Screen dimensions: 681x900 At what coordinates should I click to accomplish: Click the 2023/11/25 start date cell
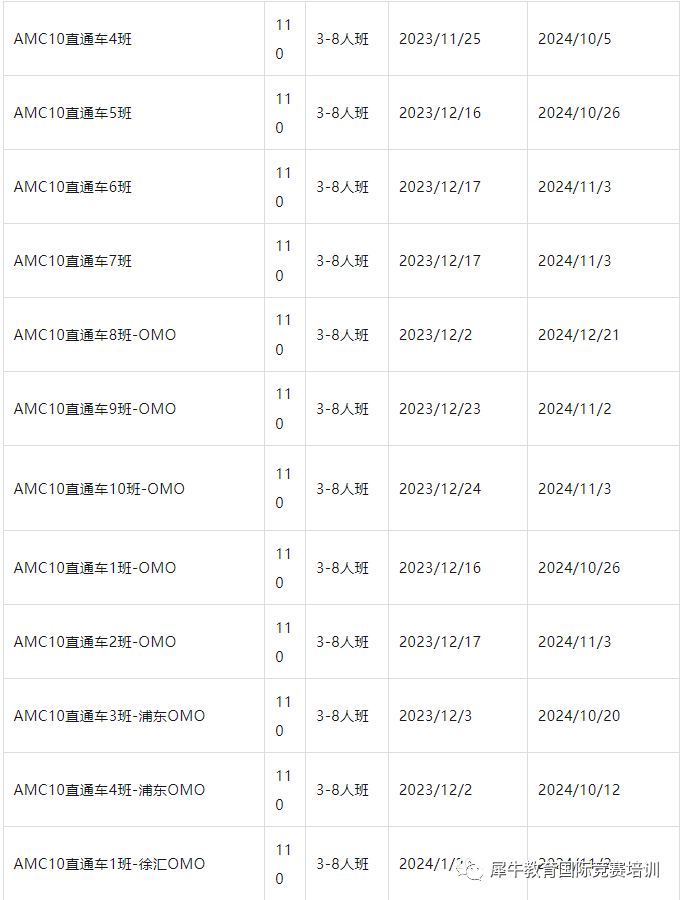pos(440,39)
